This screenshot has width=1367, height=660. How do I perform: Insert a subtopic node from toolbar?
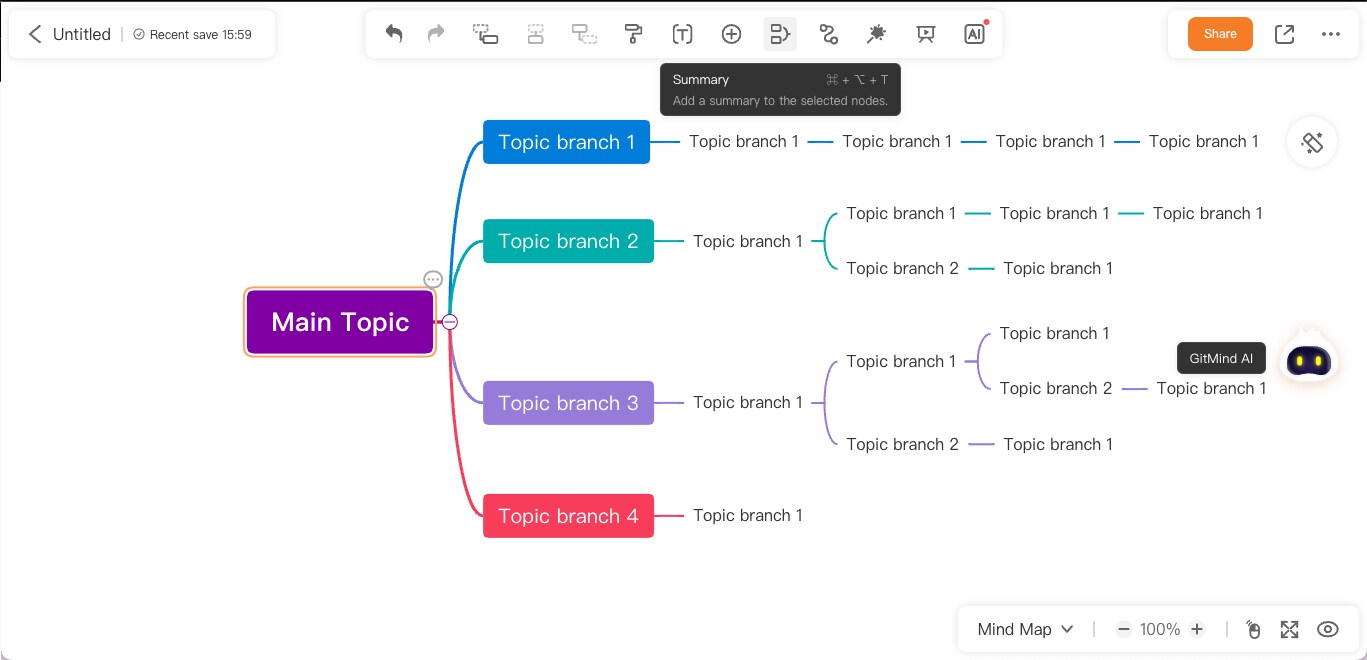coord(486,34)
